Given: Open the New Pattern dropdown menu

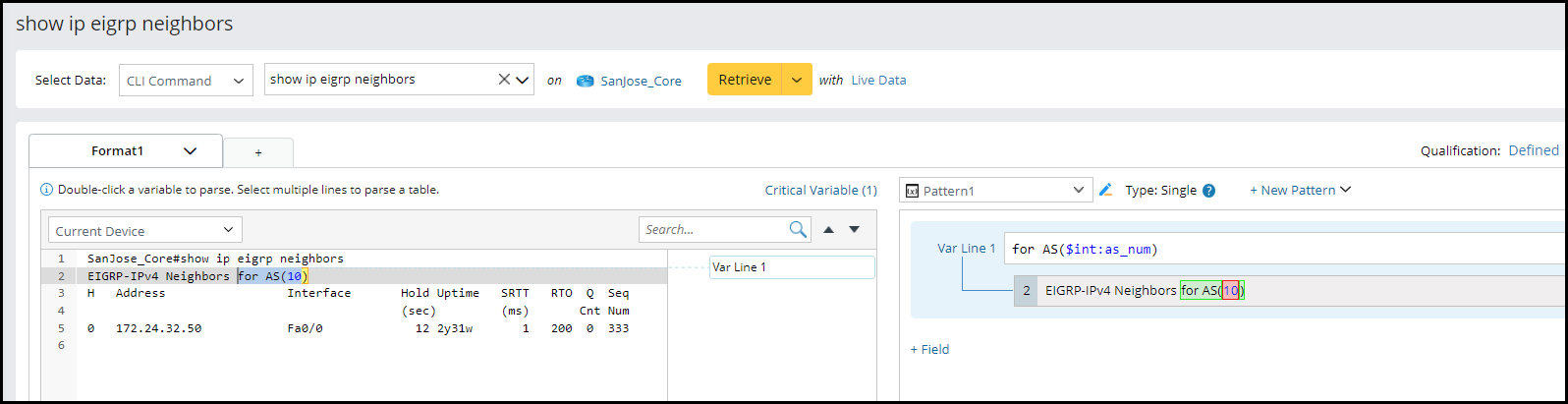Looking at the screenshot, I should click(1300, 190).
